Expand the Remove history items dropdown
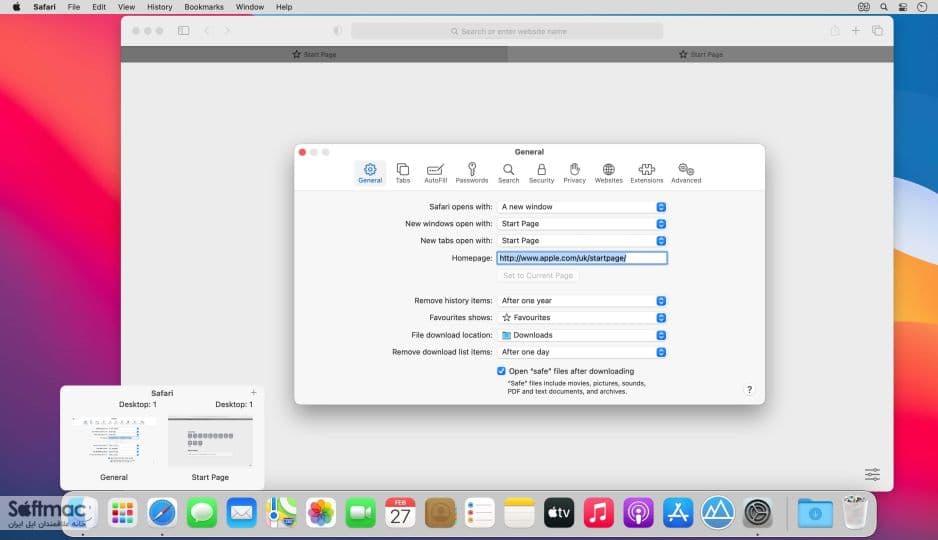The image size is (938, 540). click(x=582, y=301)
